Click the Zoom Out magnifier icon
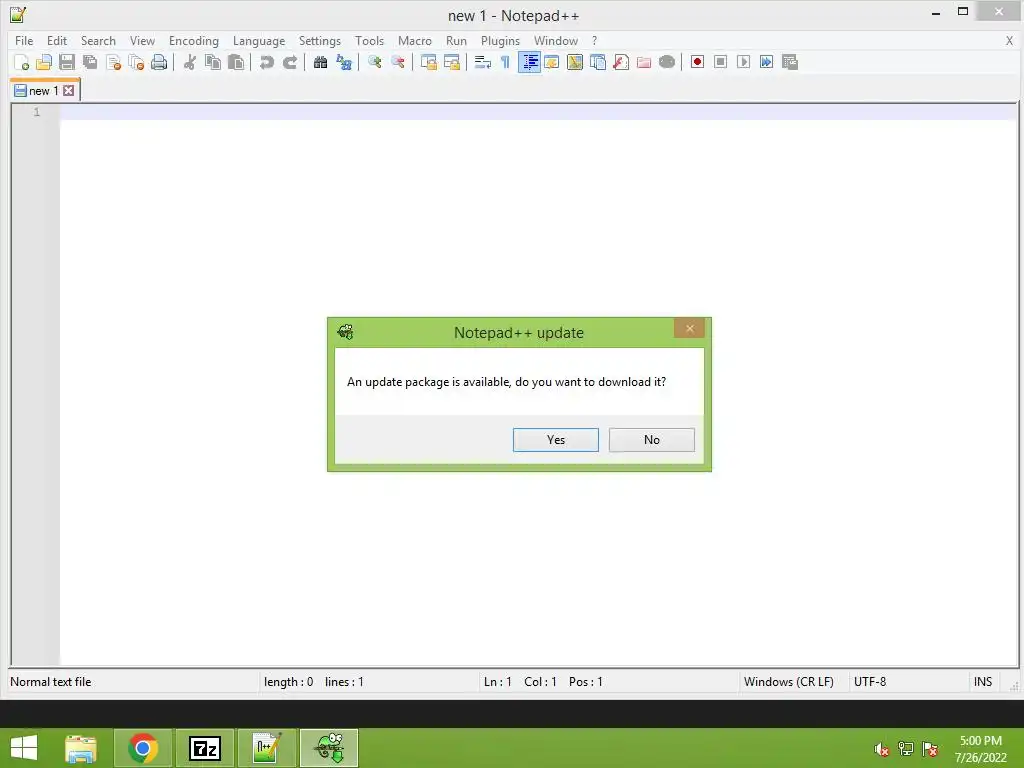 [398, 62]
